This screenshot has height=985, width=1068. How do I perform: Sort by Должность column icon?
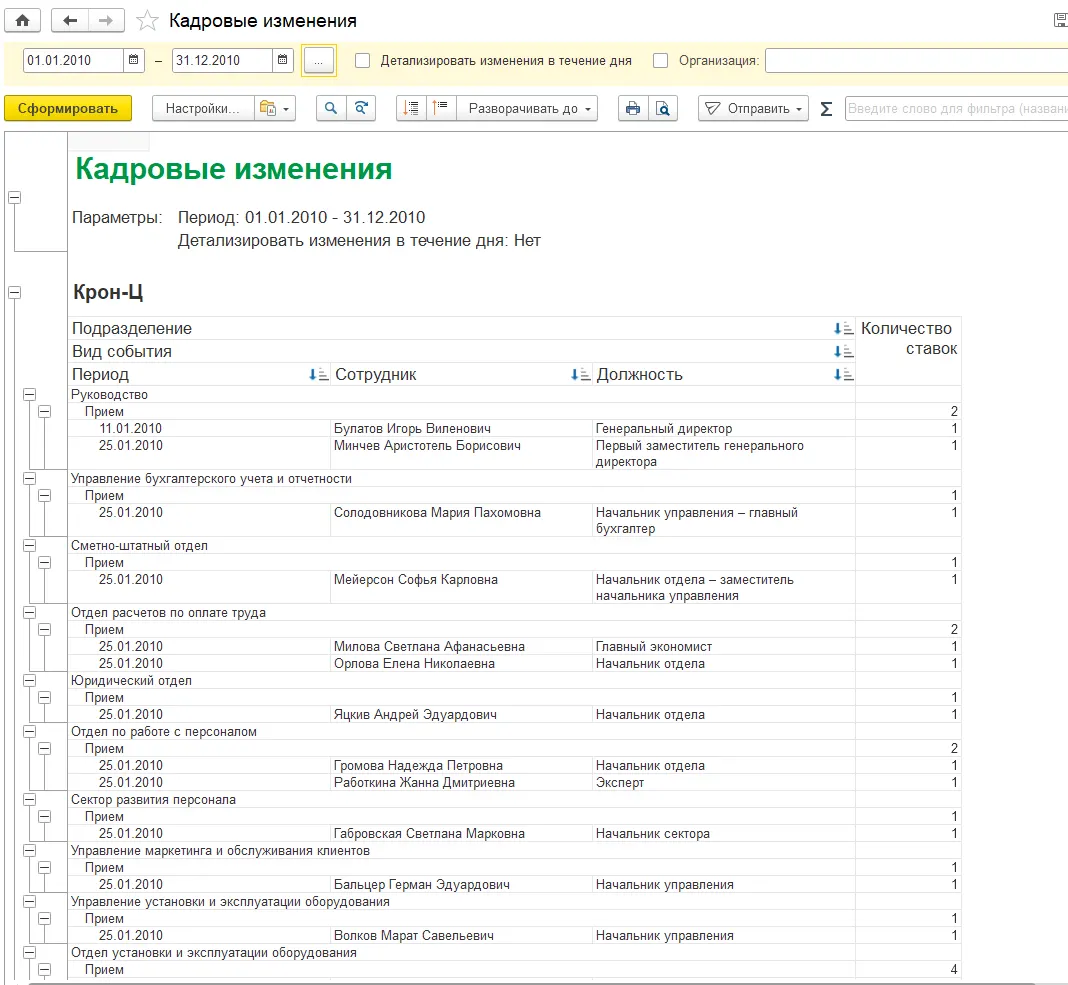pyautogui.click(x=843, y=374)
